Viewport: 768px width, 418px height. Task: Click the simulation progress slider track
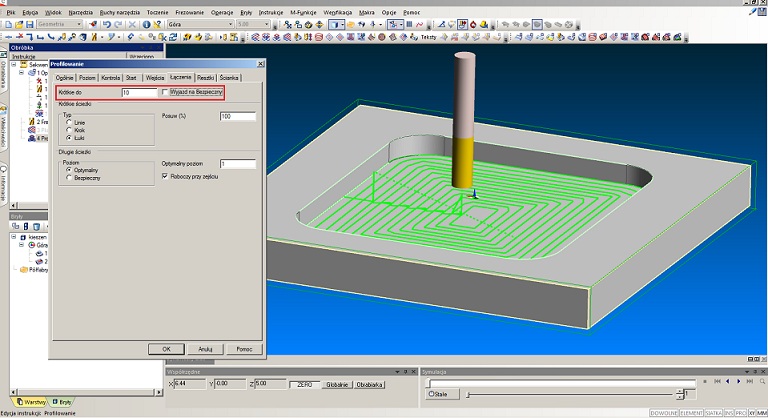click(560, 383)
